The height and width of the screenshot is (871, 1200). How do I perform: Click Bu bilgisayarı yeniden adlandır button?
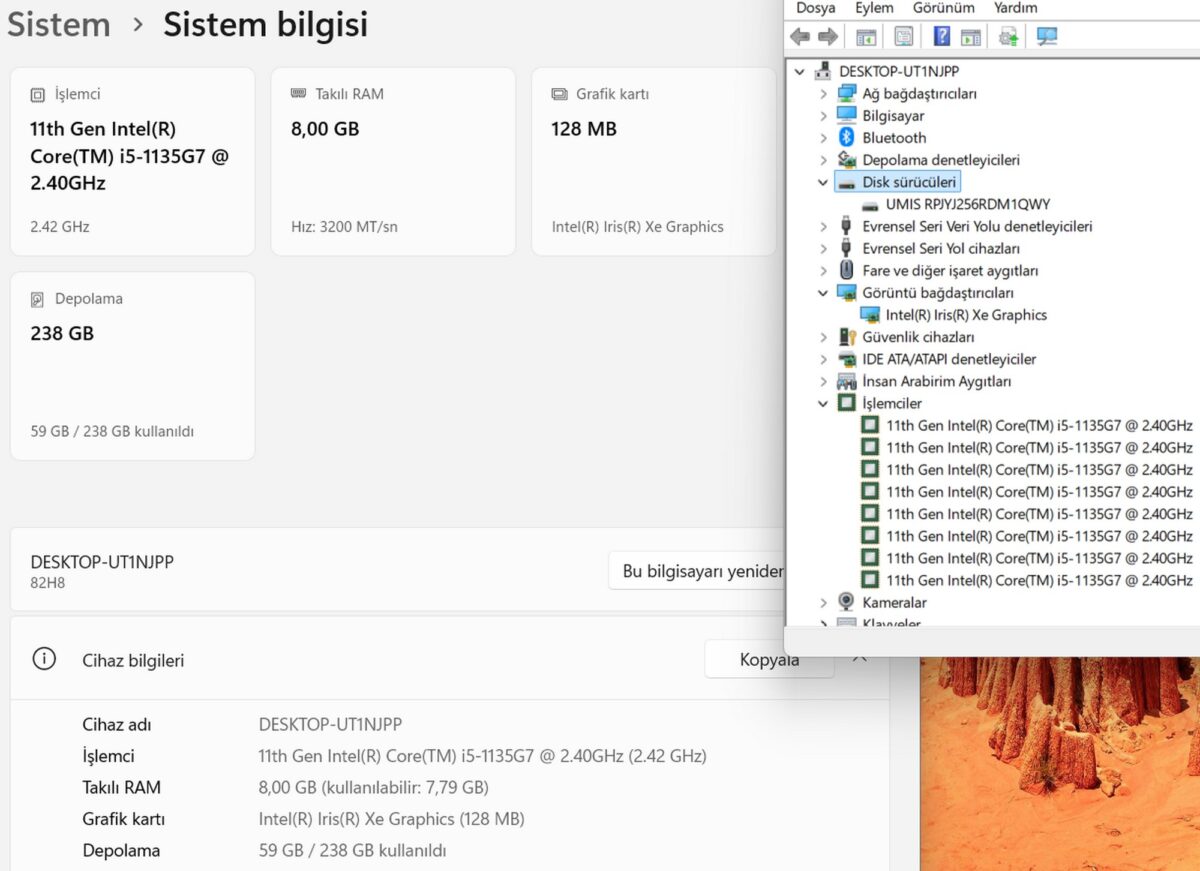click(697, 571)
